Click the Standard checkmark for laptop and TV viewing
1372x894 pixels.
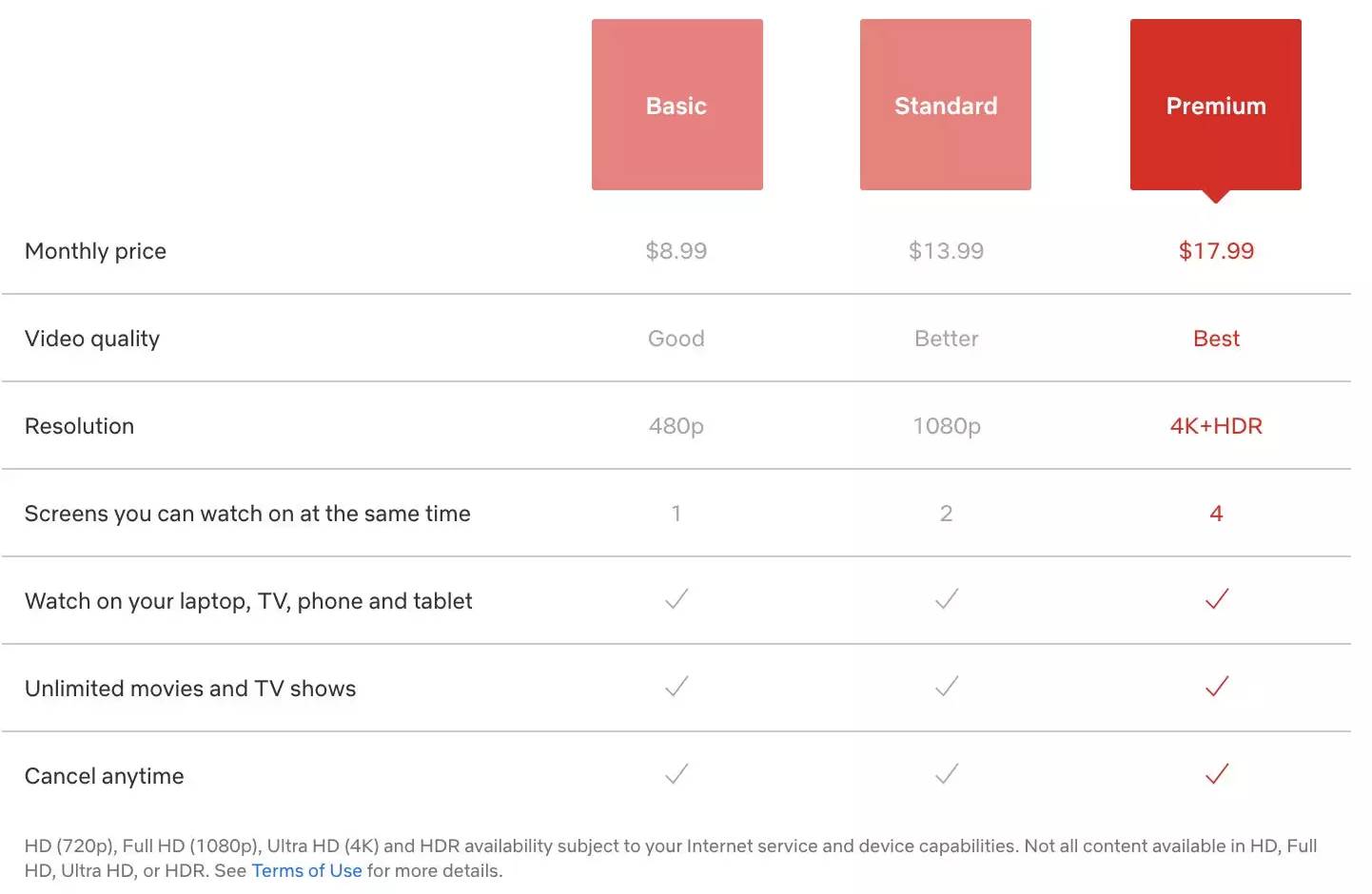coord(946,599)
